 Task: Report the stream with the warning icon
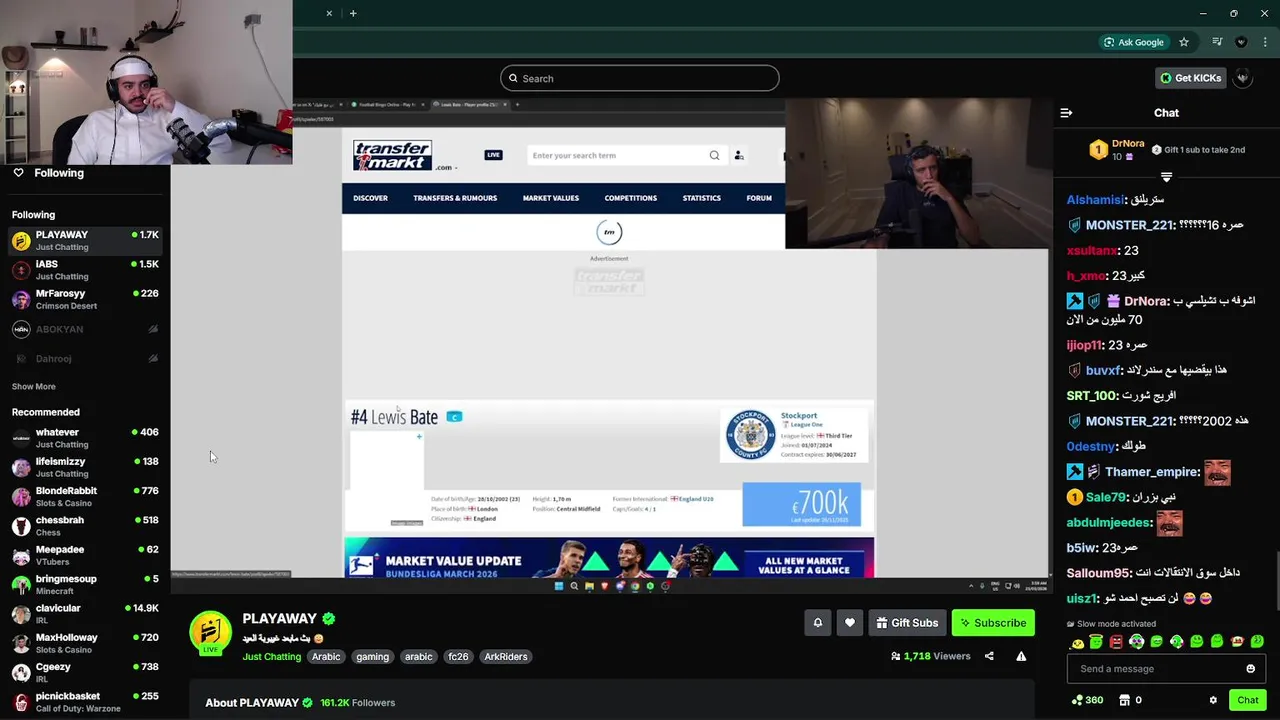click(1021, 656)
